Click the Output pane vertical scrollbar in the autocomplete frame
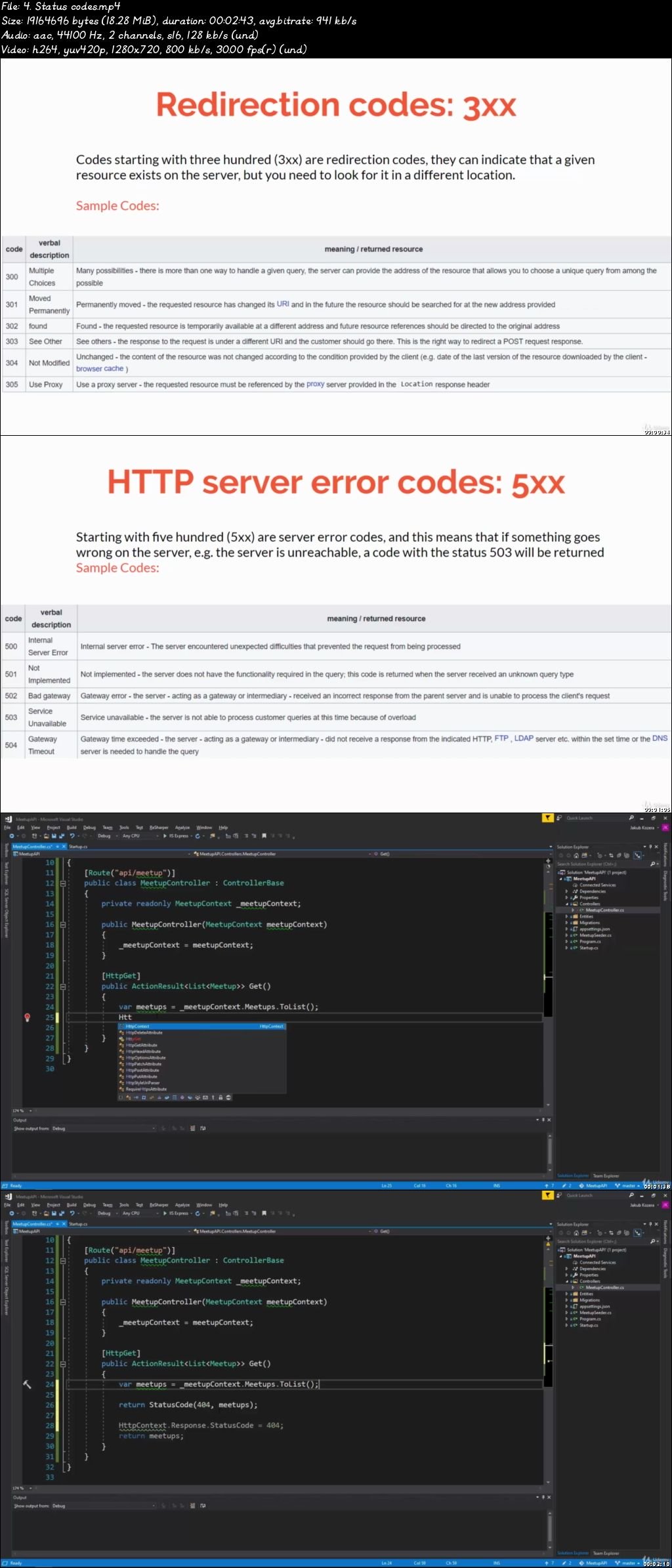This screenshot has height=1568, width=672. pyautogui.click(x=549, y=1153)
